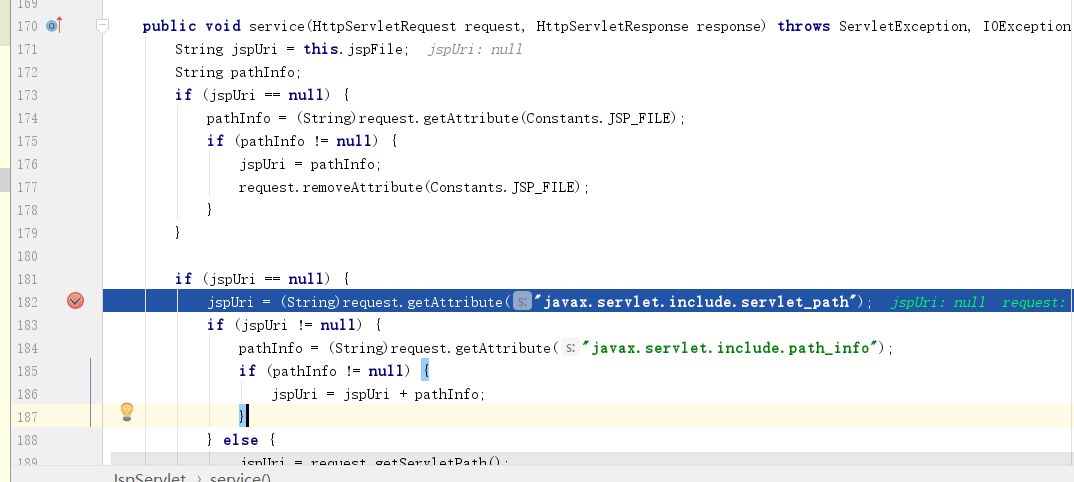1074x482 pixels.
Task: Click line number 174 in the gutter
Action: click(27, 118)
